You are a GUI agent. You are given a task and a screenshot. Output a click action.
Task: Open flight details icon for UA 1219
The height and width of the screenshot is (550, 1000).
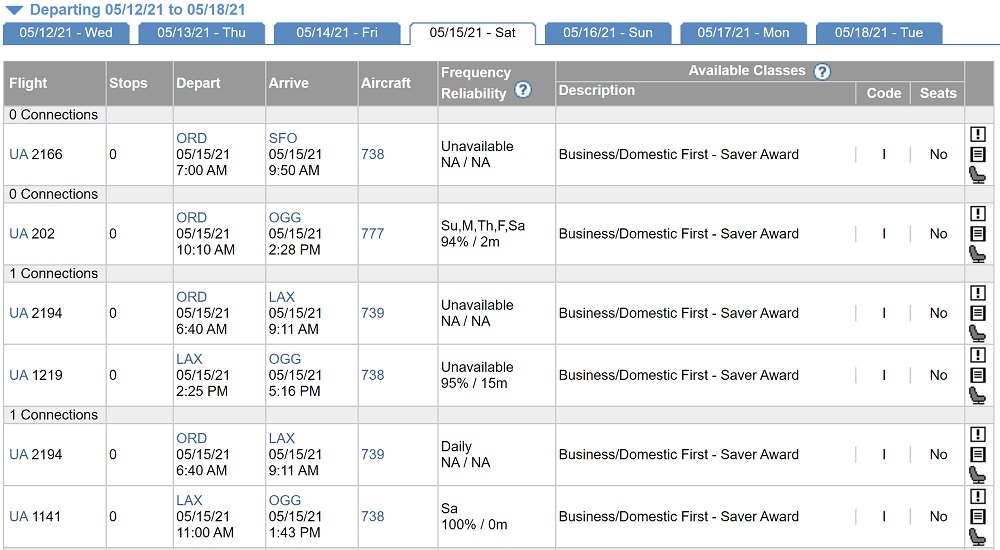(x=978, y=375)
